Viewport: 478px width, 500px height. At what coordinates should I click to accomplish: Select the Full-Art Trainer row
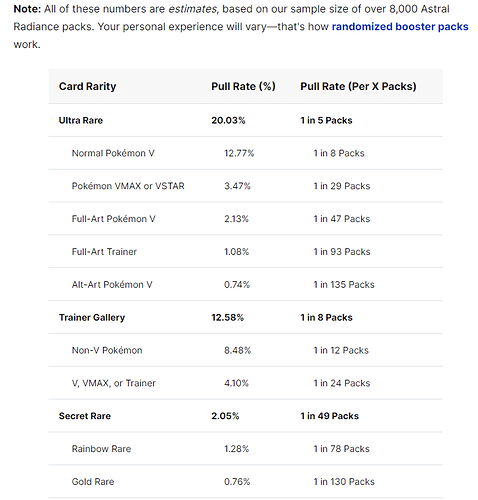tap(245, 252)
